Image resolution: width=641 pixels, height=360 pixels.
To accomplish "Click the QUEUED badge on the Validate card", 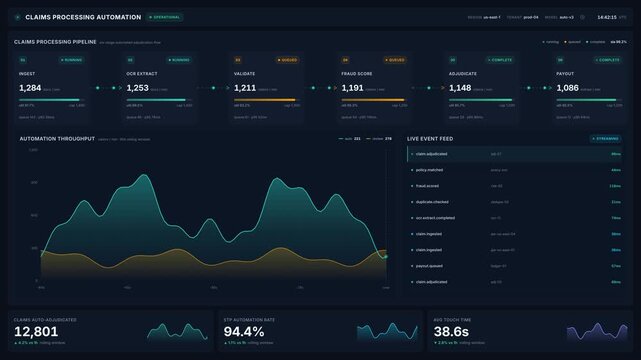I will (x=287, y=60).
